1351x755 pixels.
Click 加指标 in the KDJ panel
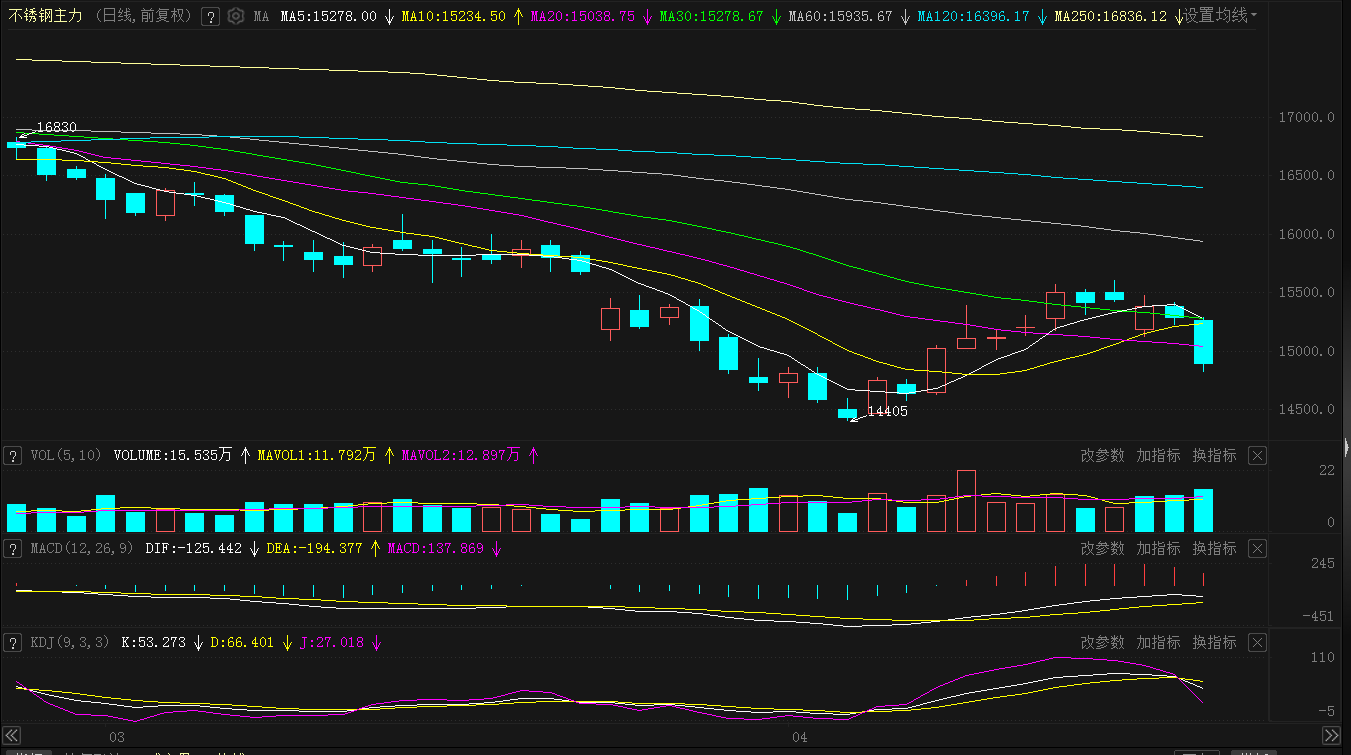coord(1158,642)
